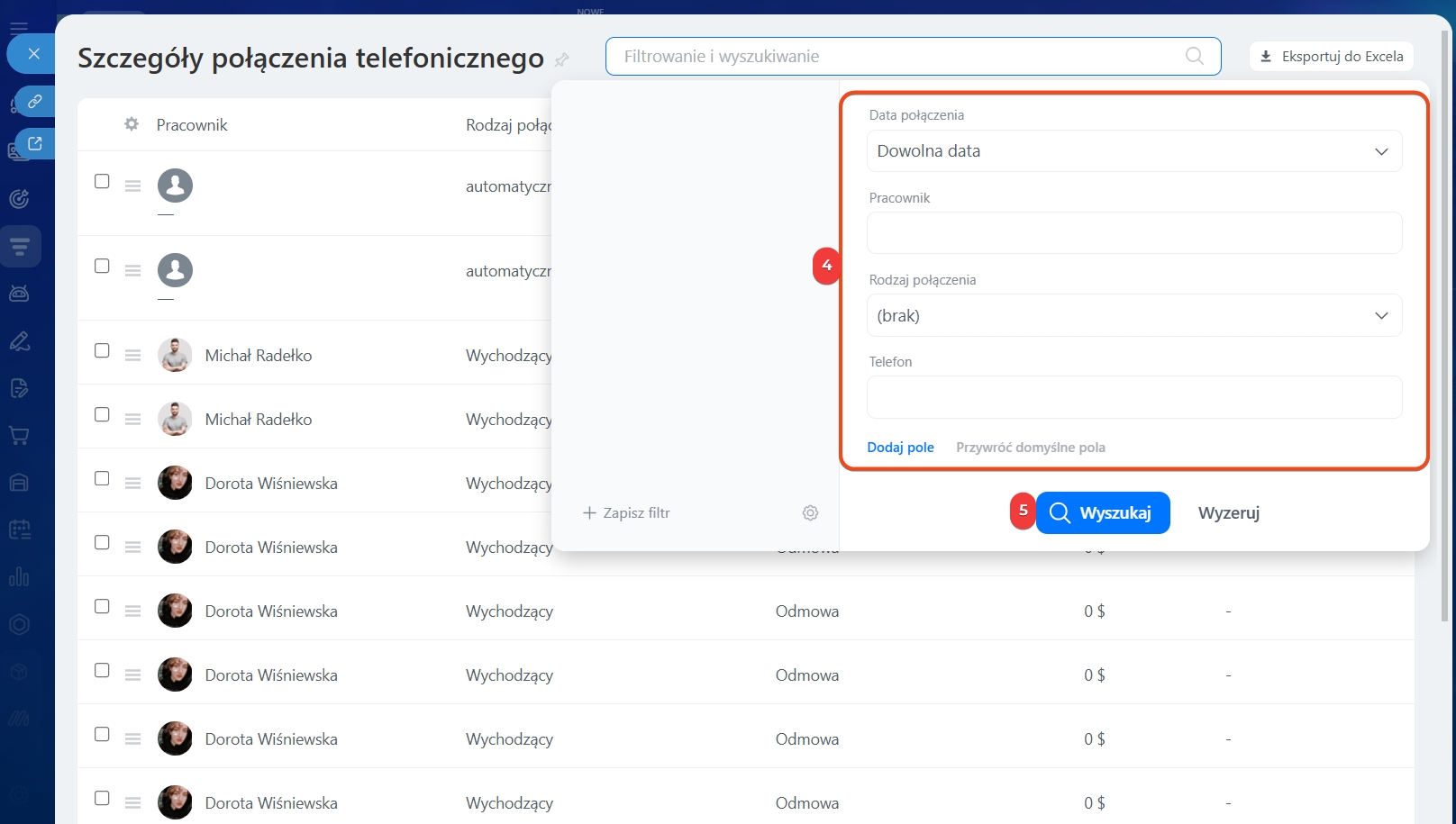1456x824 pixels.
Task: Open the bar chart analytics icon in the sidebar
Action: click(19, 576)
